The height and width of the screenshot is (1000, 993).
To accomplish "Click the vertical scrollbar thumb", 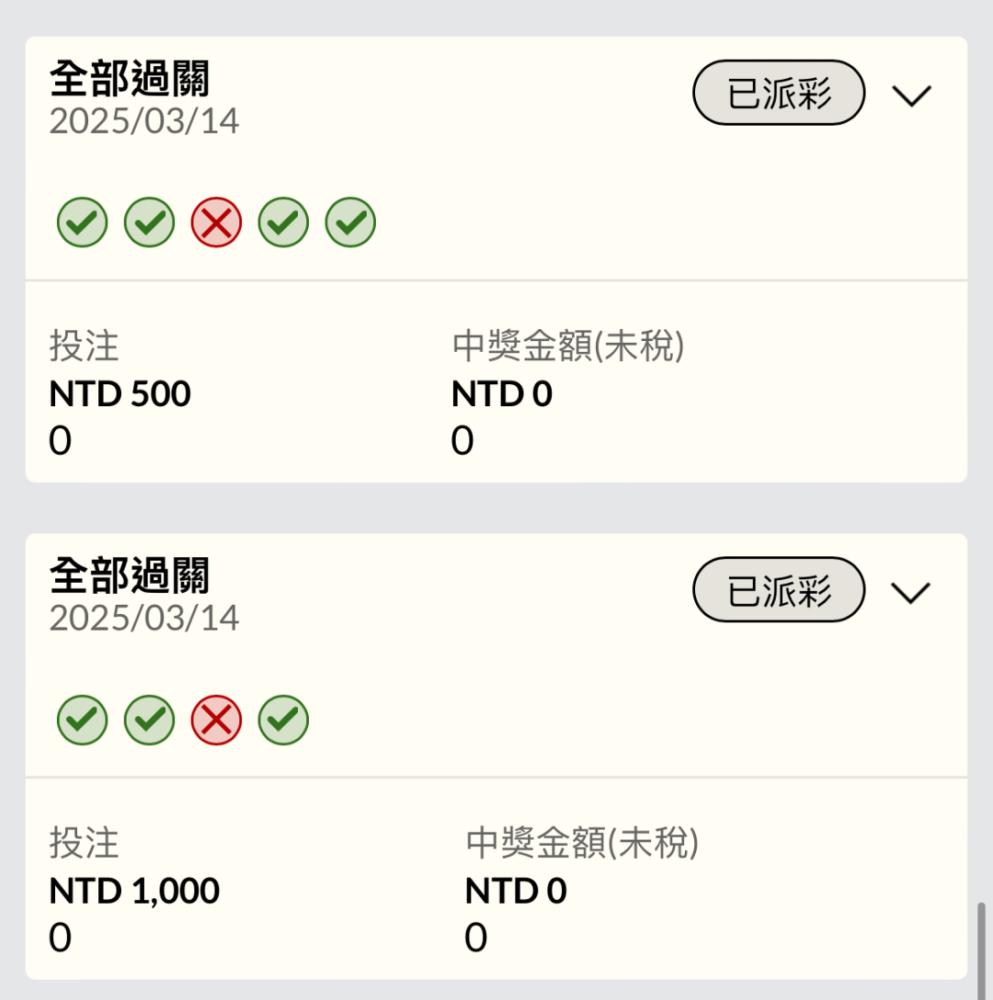I will pos(982,950).
